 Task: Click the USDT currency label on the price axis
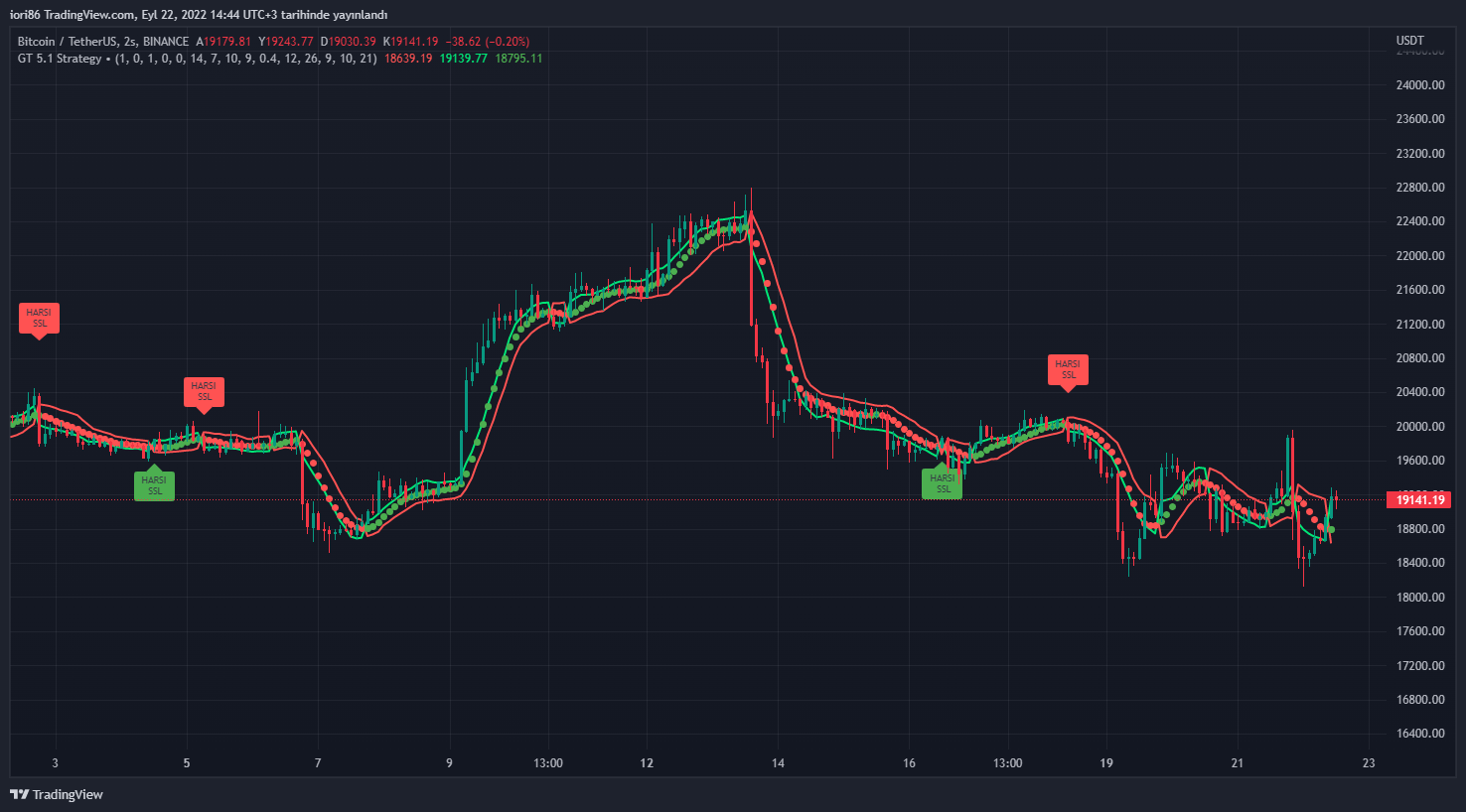tap(1409, 41)
